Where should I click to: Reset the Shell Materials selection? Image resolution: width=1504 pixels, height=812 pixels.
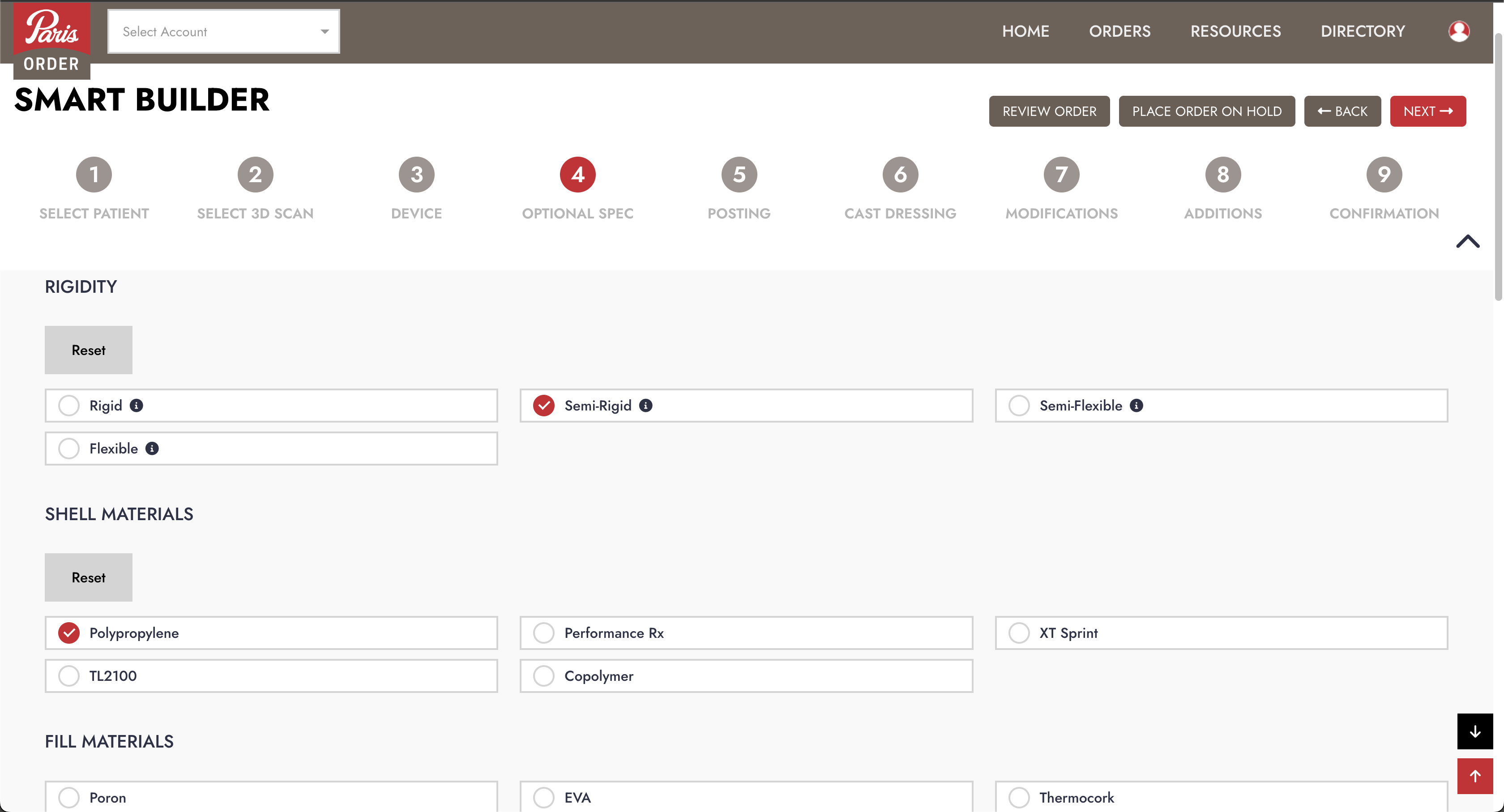pyautogui.click(x=89, y=577)
